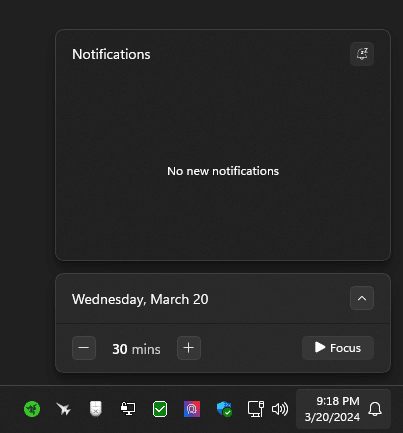Open Windows Security shield tray icon
This screenshot has width=403, height=433.
(224, 409)
